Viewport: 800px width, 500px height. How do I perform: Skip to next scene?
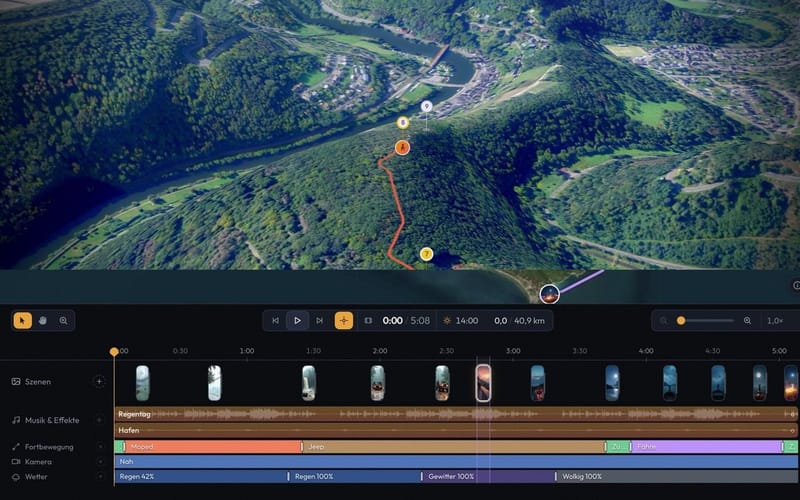click(319, 320)
